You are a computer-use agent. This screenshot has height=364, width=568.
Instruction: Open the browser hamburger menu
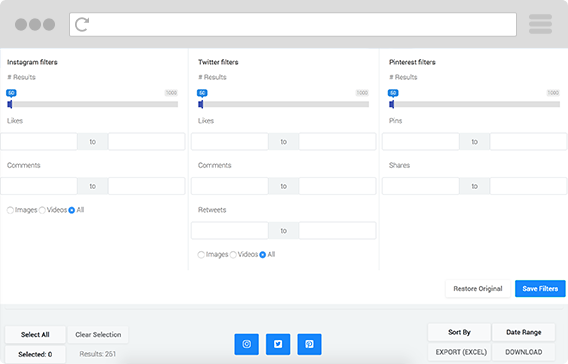(x=540, y=24)
